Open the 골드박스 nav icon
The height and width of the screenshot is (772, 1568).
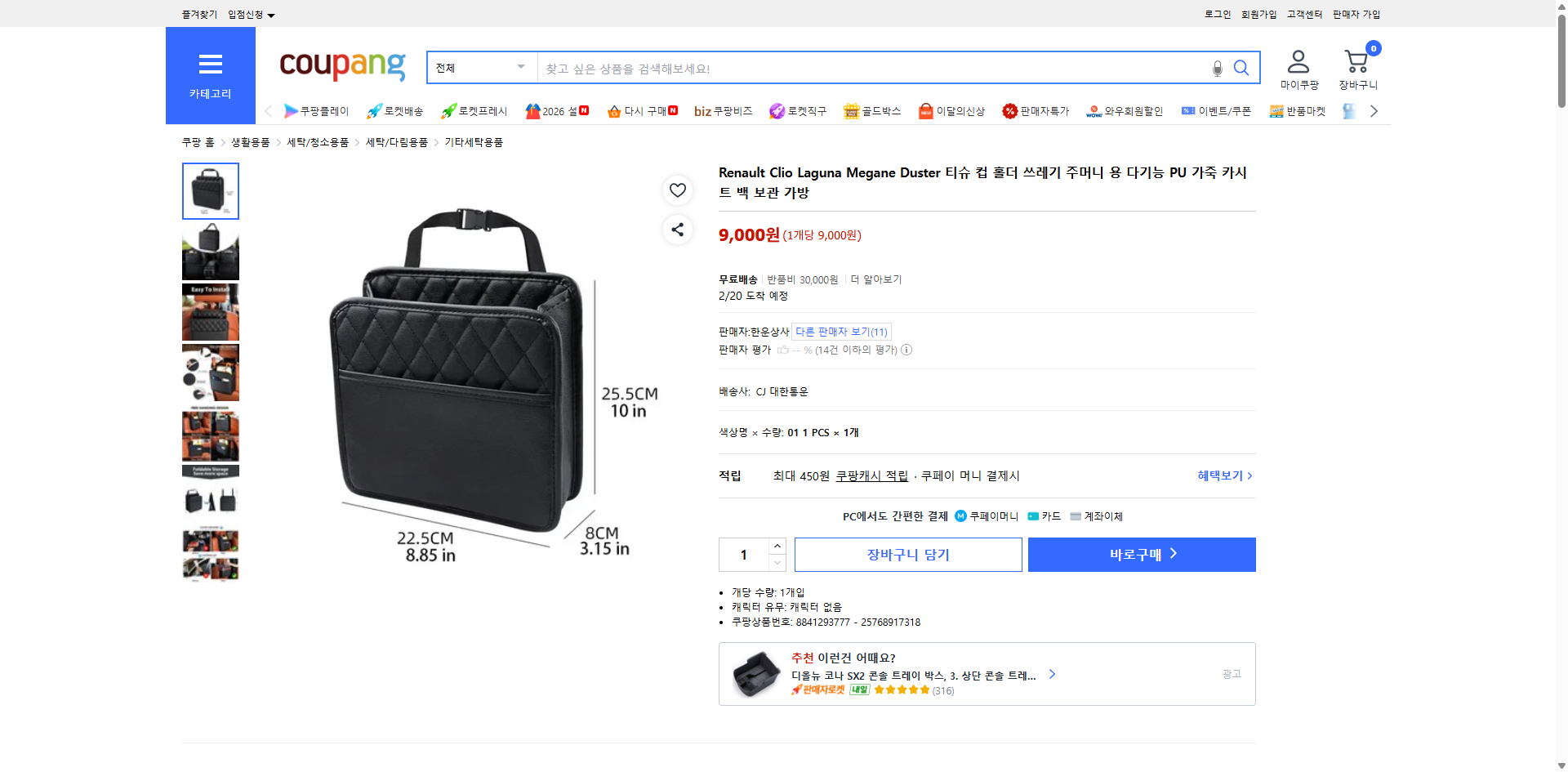point(852,111)
